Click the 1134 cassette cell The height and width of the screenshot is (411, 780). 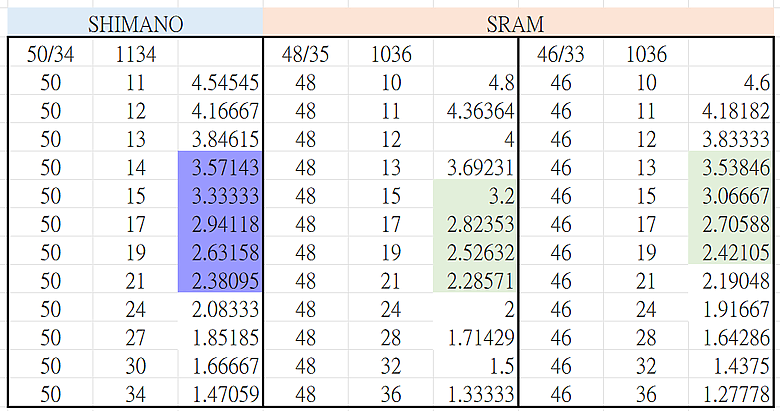click(135, 53)
